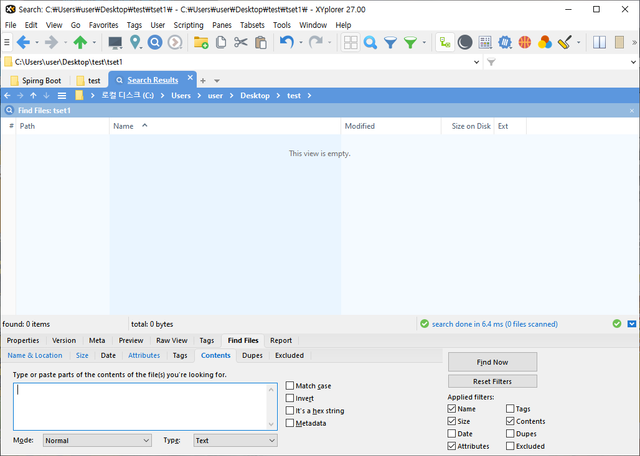Toggle Dark Mode moon icon
Screen dimensions: 640x456
pyautogui.click(x=465, y=42)
